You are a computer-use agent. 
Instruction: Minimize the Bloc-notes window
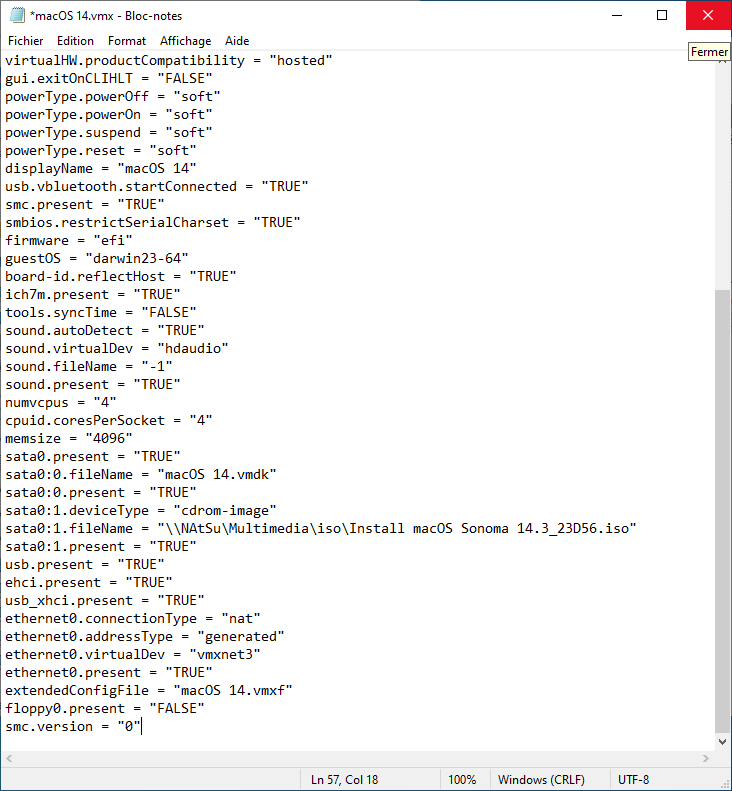coord(616,15)
